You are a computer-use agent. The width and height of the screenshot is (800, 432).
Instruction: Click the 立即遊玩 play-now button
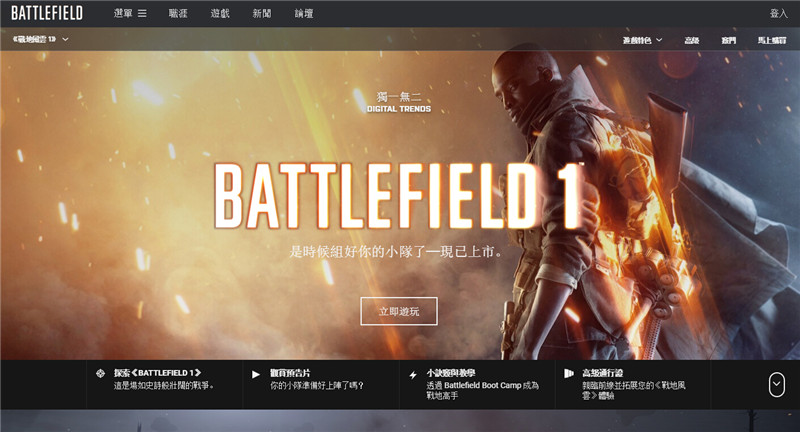tap(399, 311)
